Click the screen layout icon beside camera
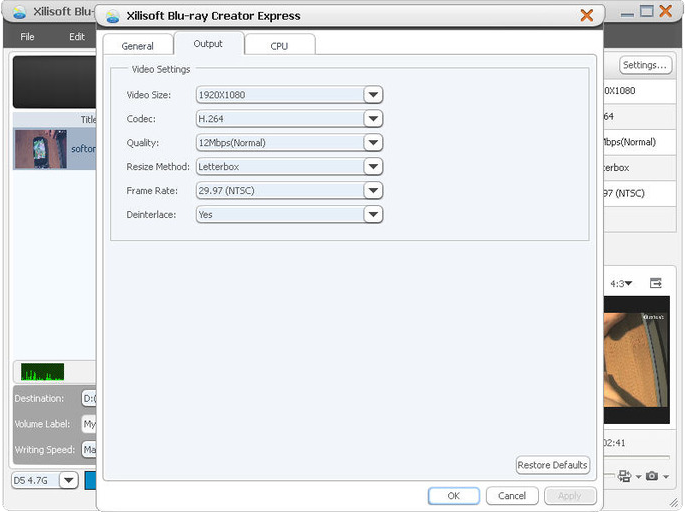Viewport: 685px width, 512px height. coord(625,476)
